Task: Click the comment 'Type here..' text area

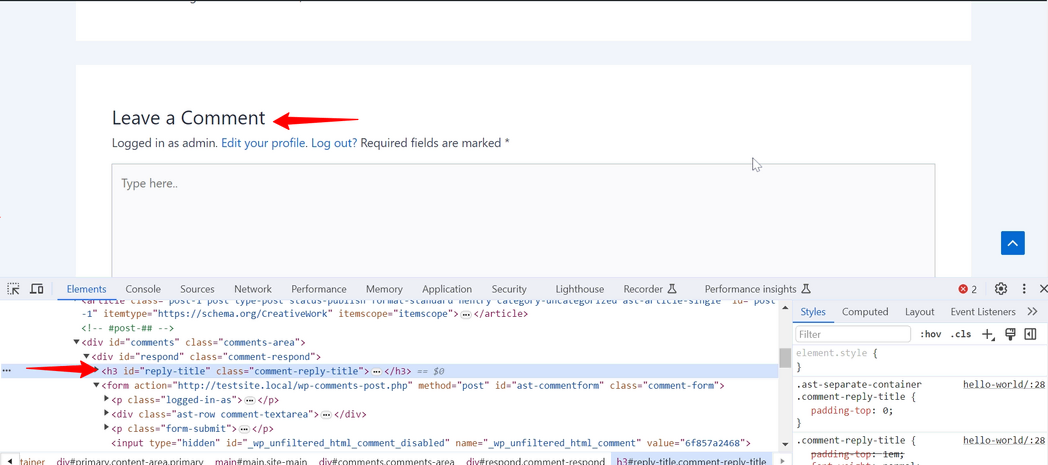Action: (523, 220)
